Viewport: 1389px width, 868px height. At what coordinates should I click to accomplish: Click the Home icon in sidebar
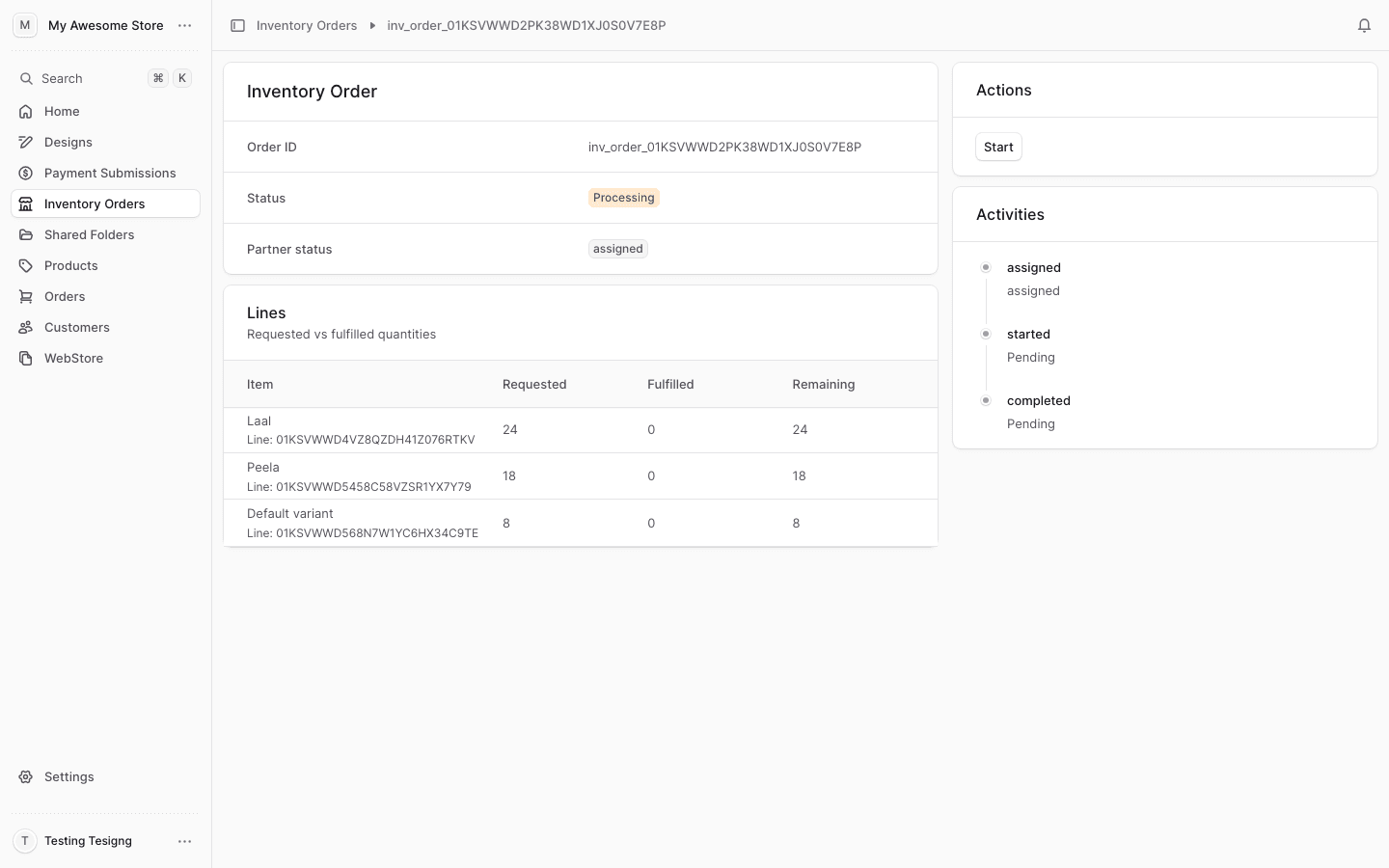tap(26, 112)
